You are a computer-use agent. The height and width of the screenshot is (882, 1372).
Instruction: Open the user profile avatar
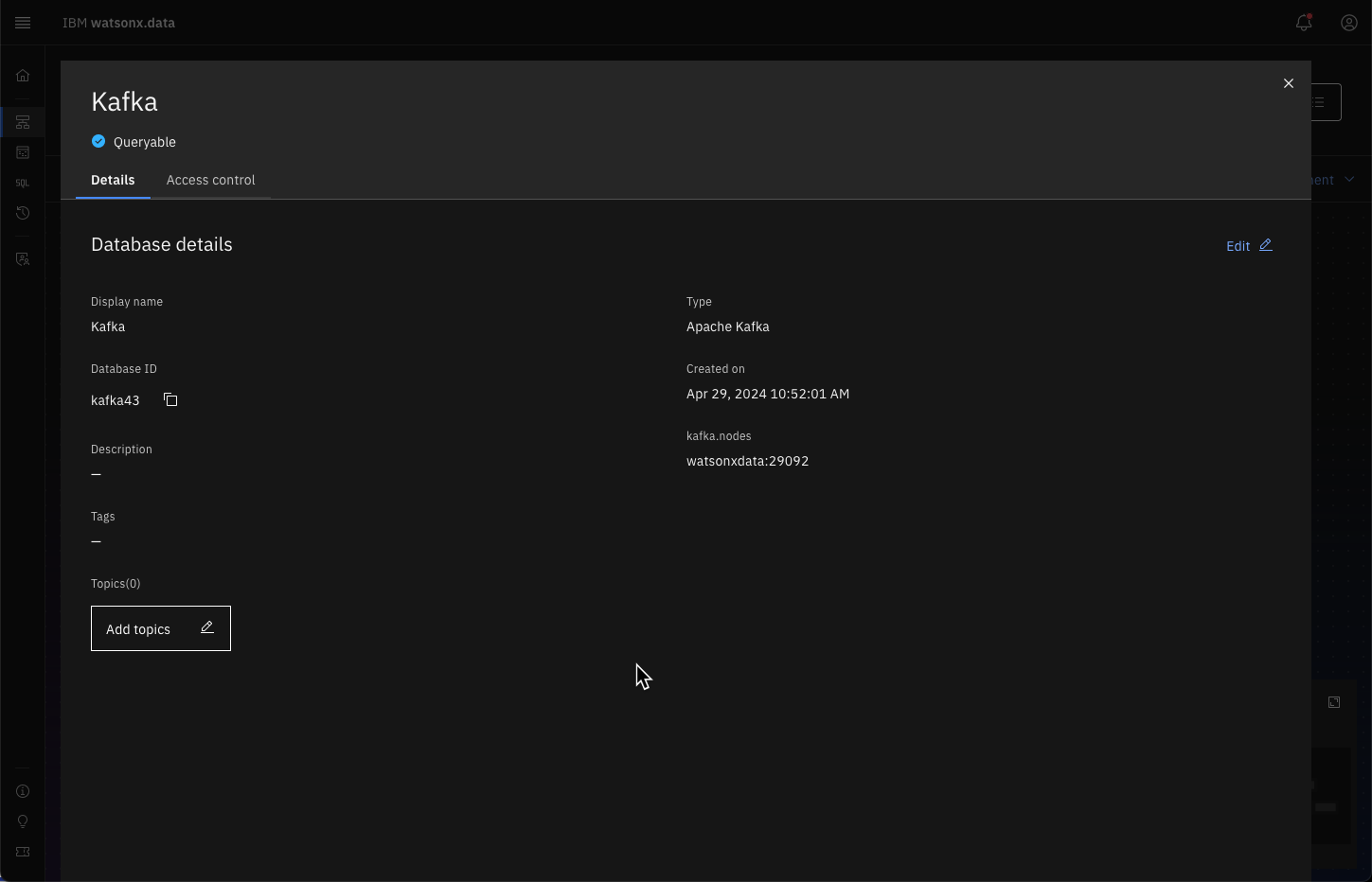coord(1349,23)
